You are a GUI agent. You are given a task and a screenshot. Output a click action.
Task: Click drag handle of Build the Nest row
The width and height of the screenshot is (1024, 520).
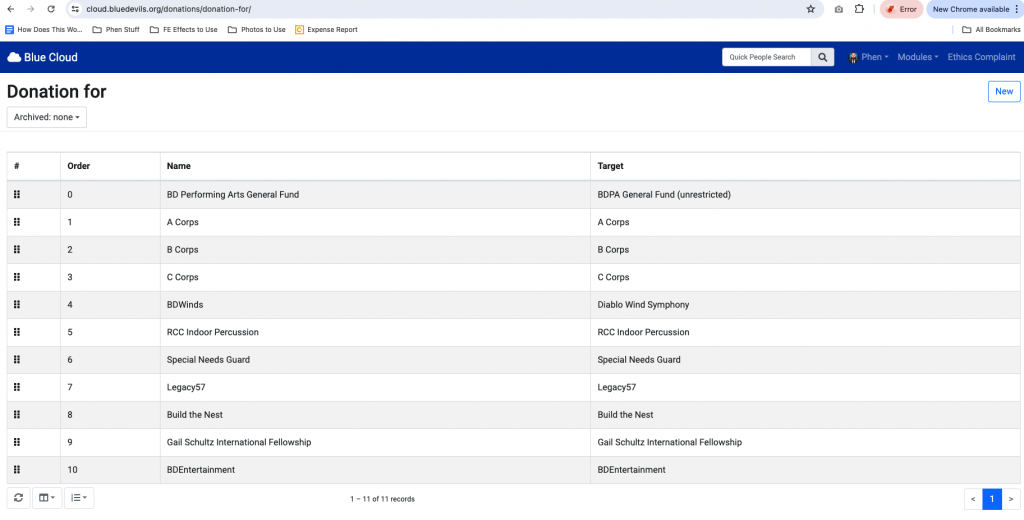point(17,414)
